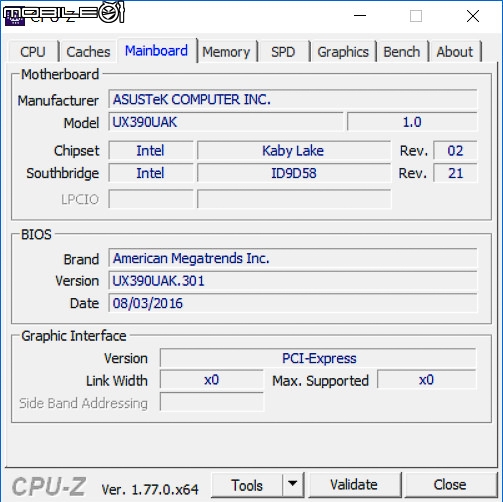Click the Model field UX390UAK
The height and width of the screenshot is (502, 503).
pos(226,122)
